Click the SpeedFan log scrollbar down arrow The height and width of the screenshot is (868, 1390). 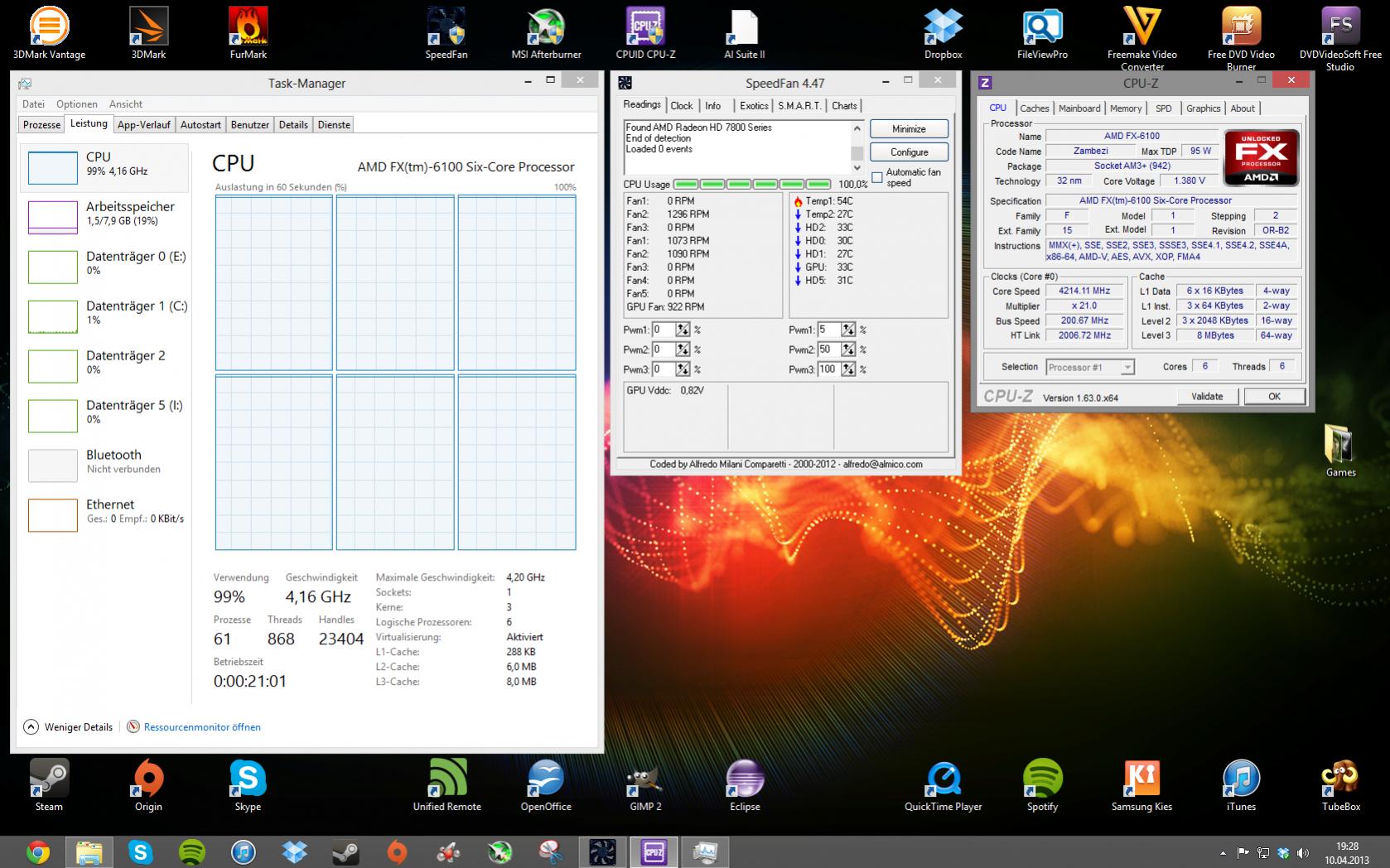(857, 168)
